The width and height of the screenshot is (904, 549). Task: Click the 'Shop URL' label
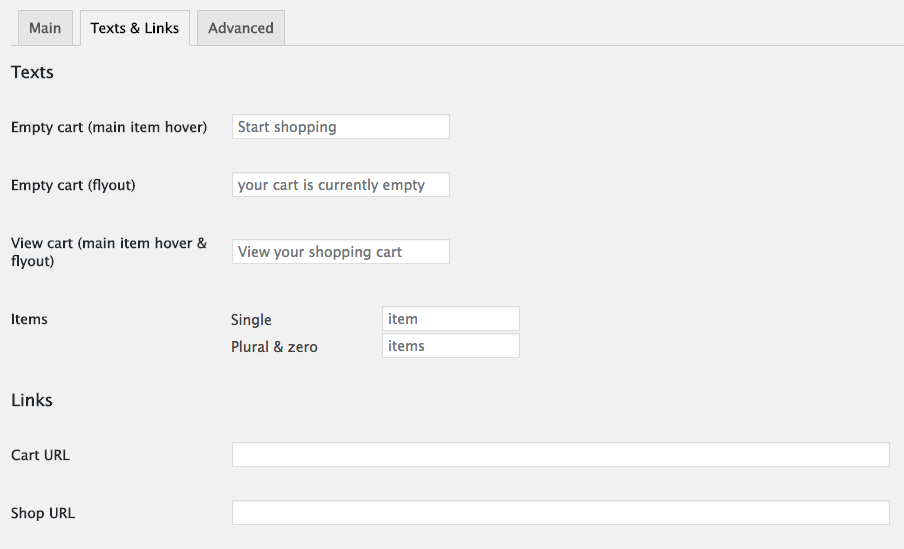43,513
